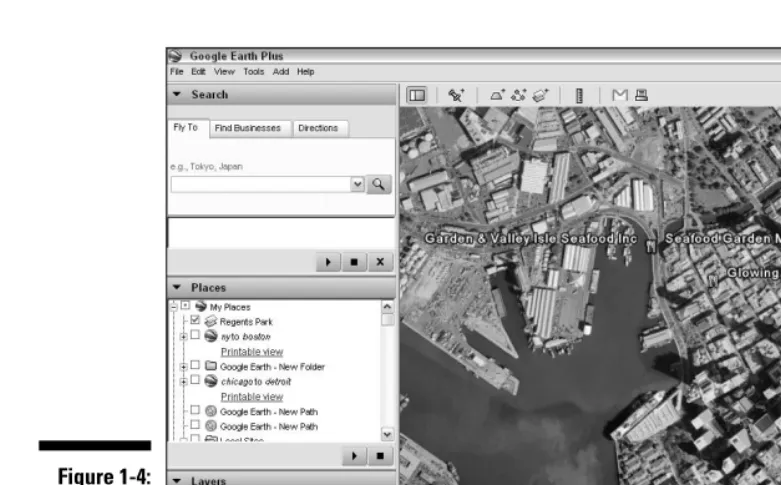This screenshot has height=485, width=781.
Task: Toggle the sidebar panel icon in toolbar
Action: tap(417, 95)
